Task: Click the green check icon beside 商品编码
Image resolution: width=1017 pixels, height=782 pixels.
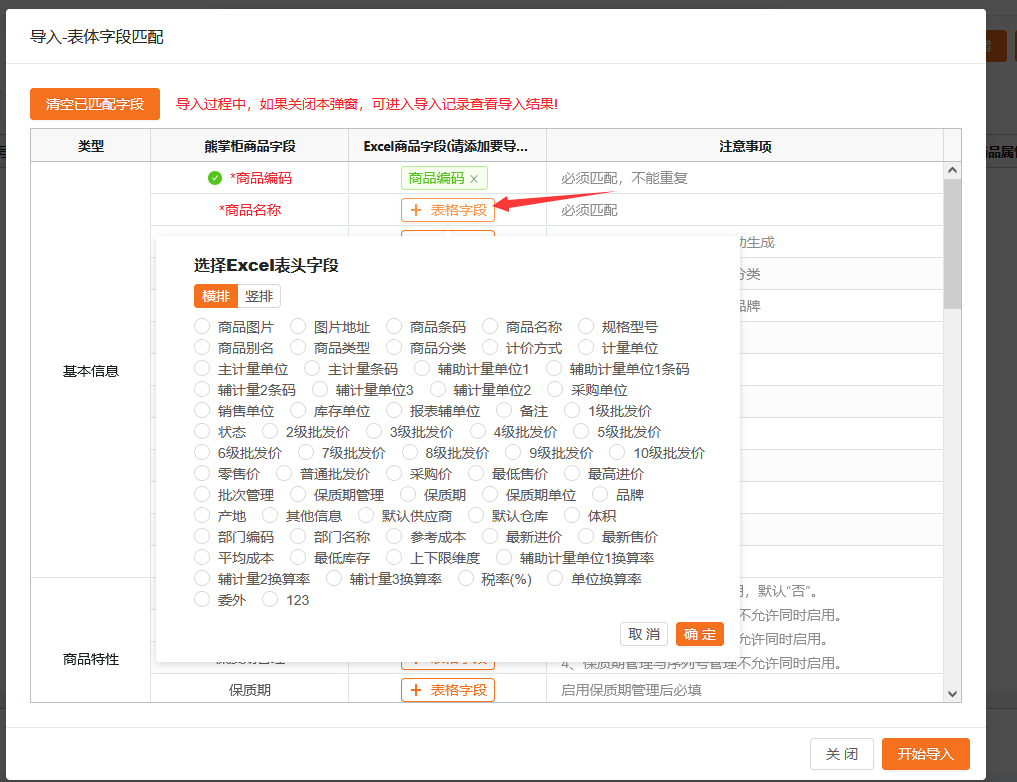Action: (215, 178)
